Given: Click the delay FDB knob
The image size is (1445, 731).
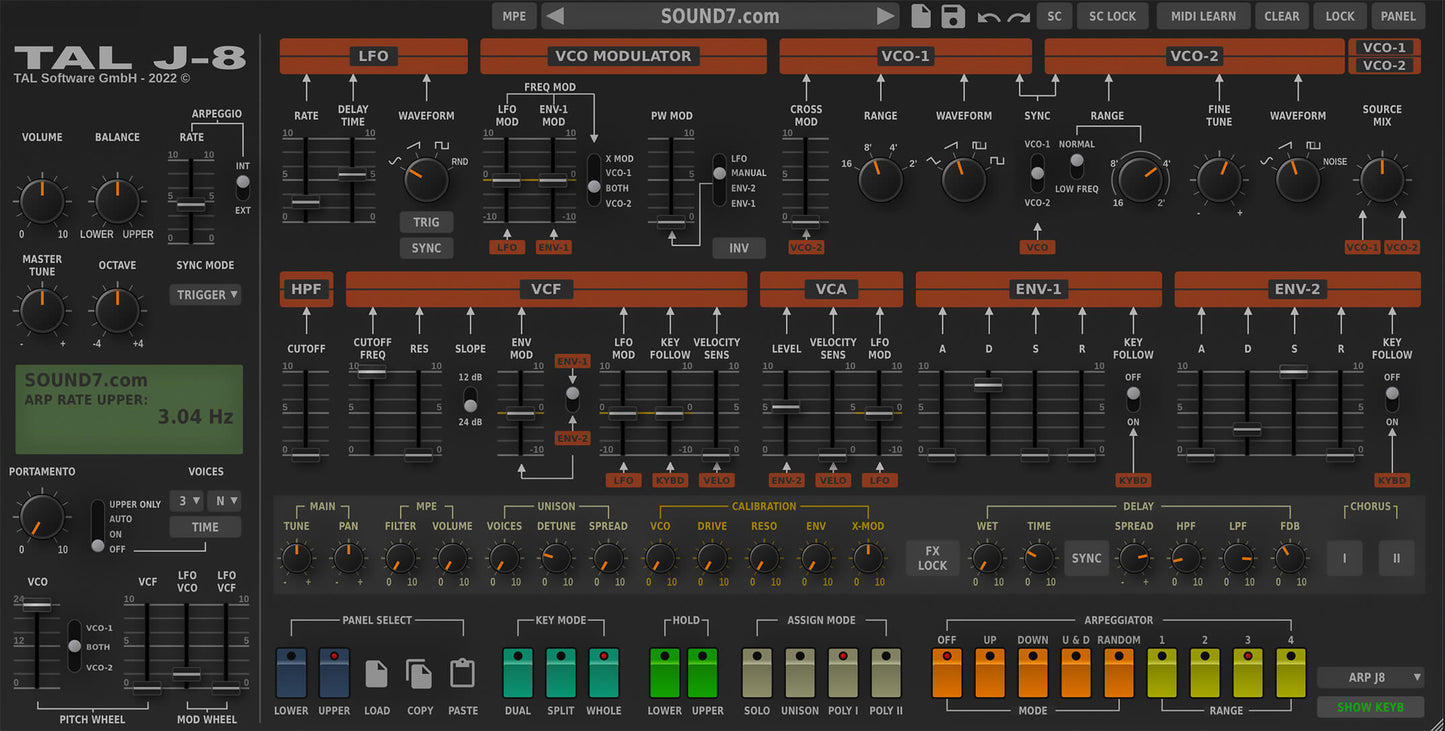Looking at the screenshot, I should pyautogui.click(x=1290, y=558).
